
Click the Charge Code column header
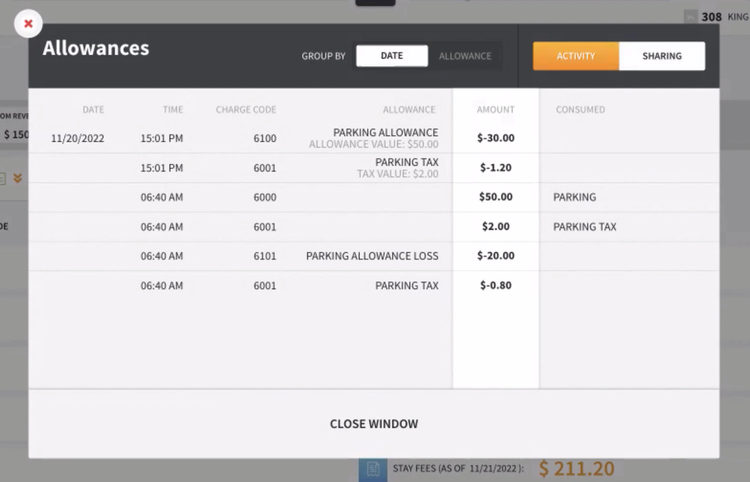click(x=246, y=110)
